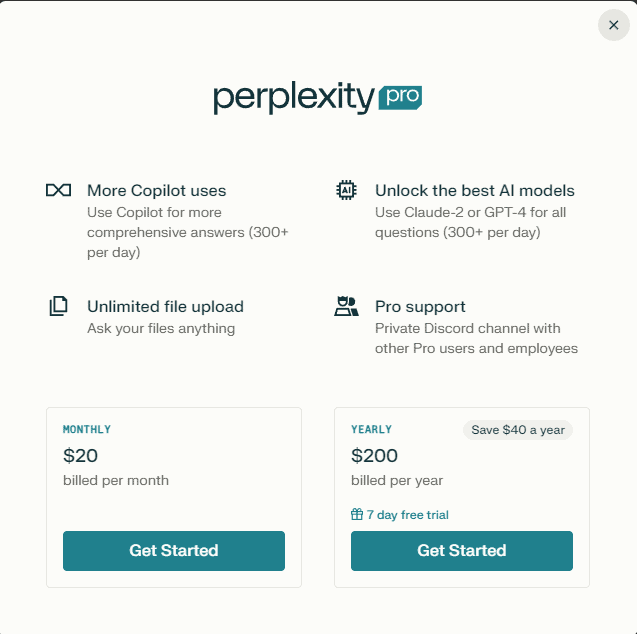The width and height of the screenshot is (637, 634).
Task: Click the AI chip icon
Action: (346, 190)
